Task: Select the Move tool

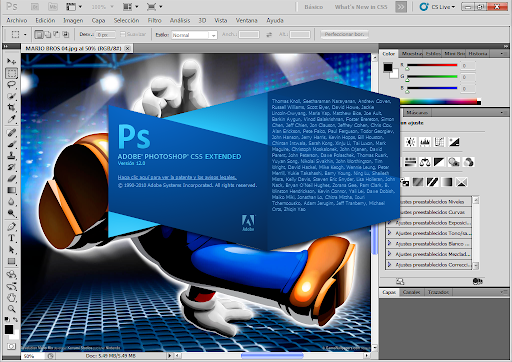Action: [x=11, y=61]
